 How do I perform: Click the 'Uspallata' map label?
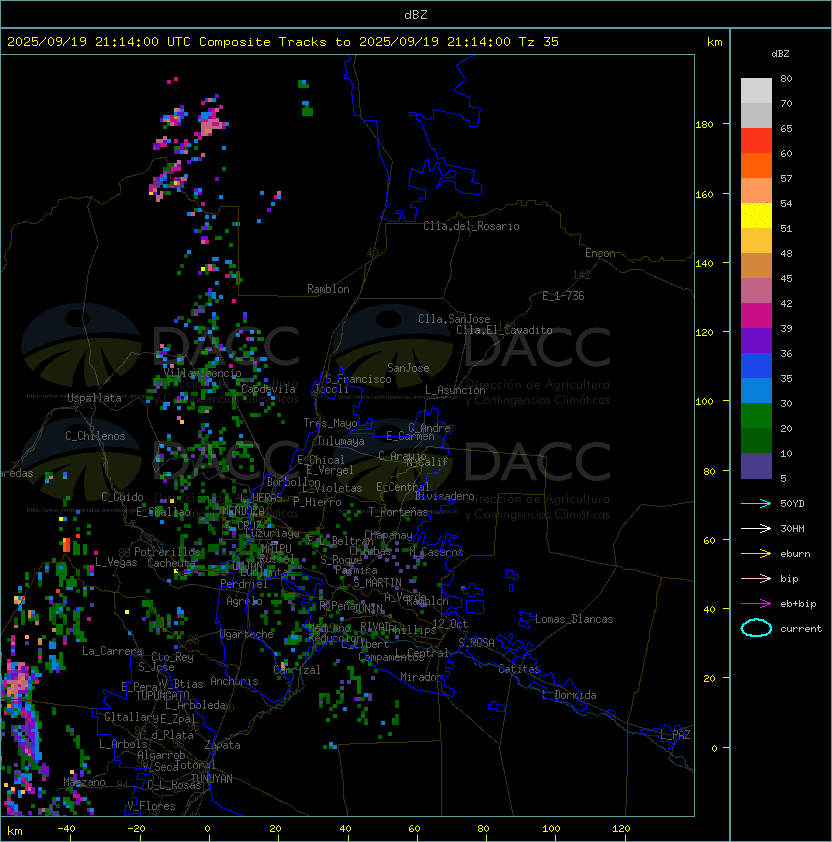(94, 398)
